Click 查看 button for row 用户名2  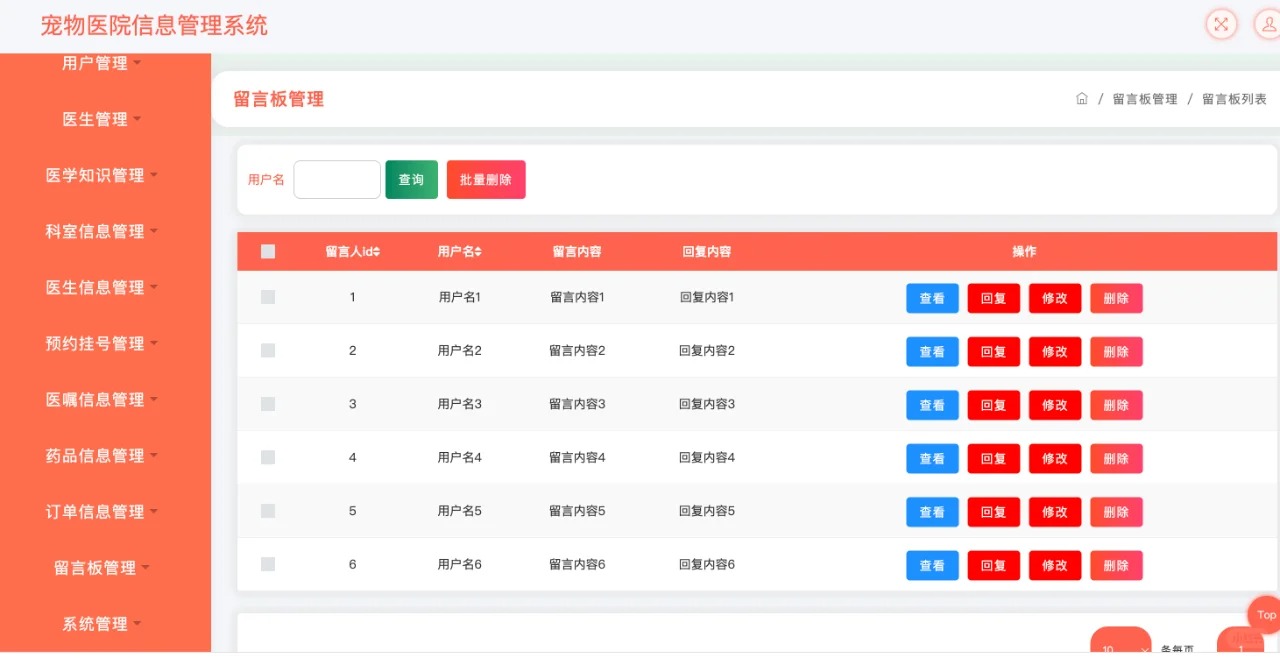point(932,351)
